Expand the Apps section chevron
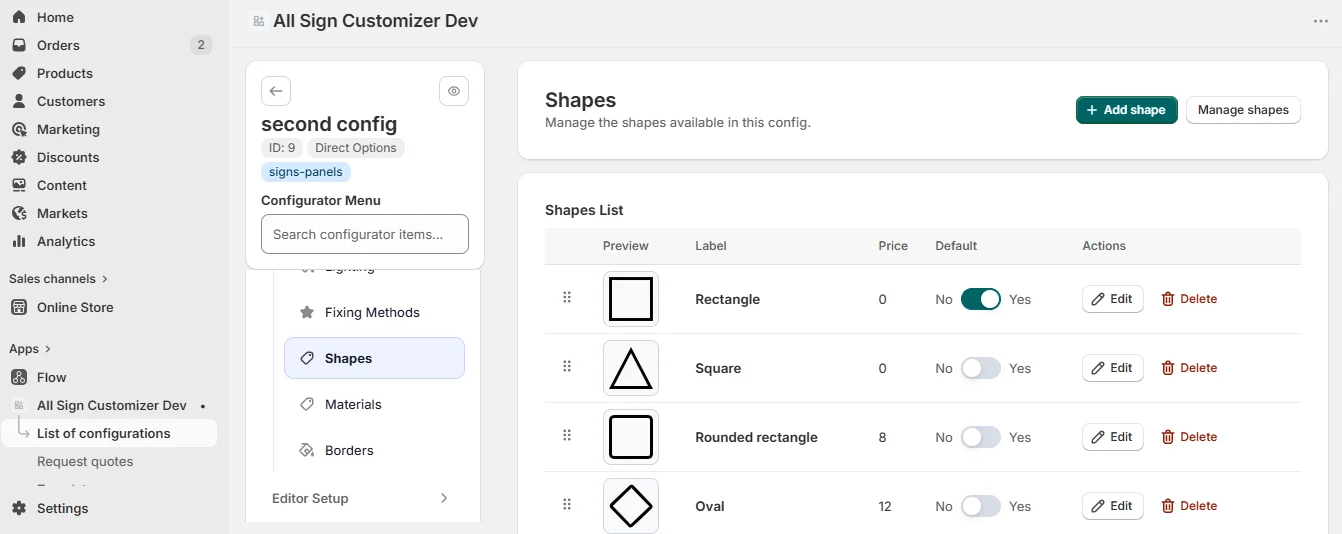Viewport: 1342px width, 534px height. point(47,349)
